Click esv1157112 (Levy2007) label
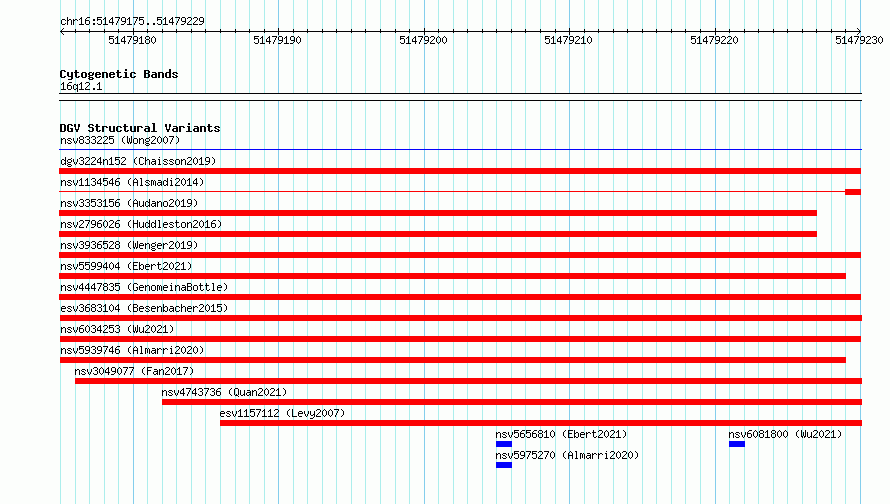The width and height of the screenshot is (890, 504). (x=282, y=413)
